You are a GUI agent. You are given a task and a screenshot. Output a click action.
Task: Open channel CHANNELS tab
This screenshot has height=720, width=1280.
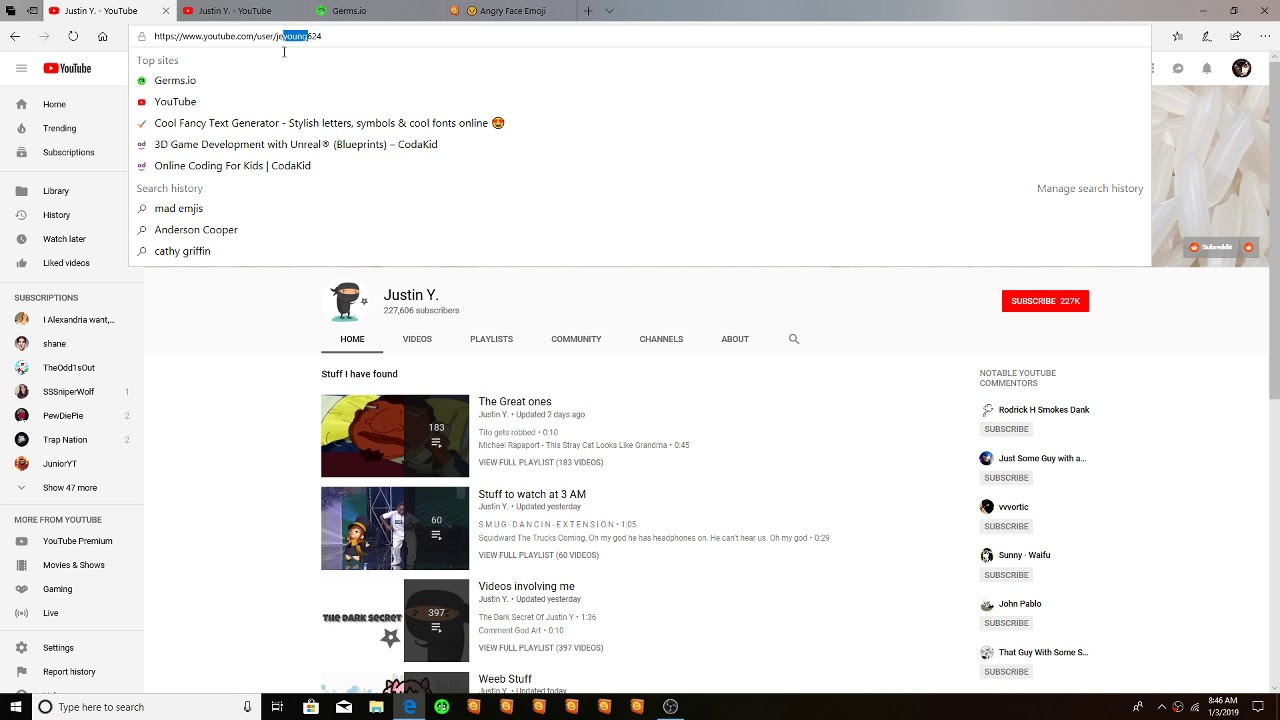pyautogui.click(x=661, y=339)
